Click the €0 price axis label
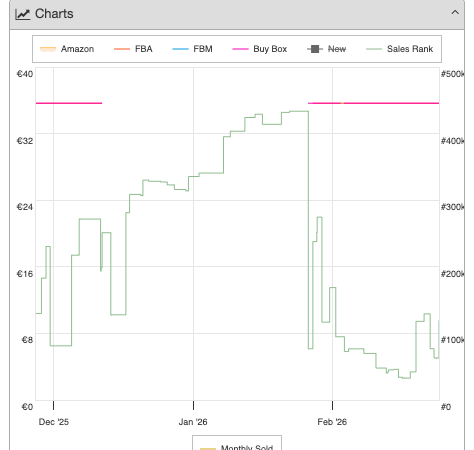474x450 pixels. (x=27, y=407)
